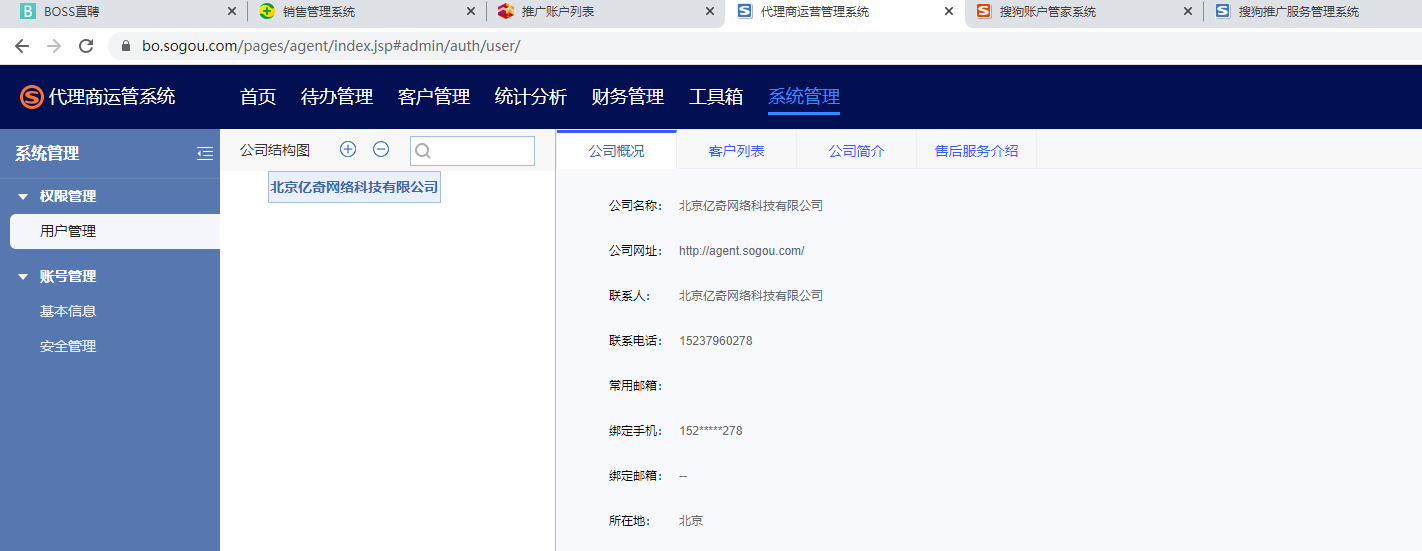This screenshot has width=1422, height=551.
Task: Click the 搜狗推广服务管理系统 tab favicon
Action: (1223, 11)
